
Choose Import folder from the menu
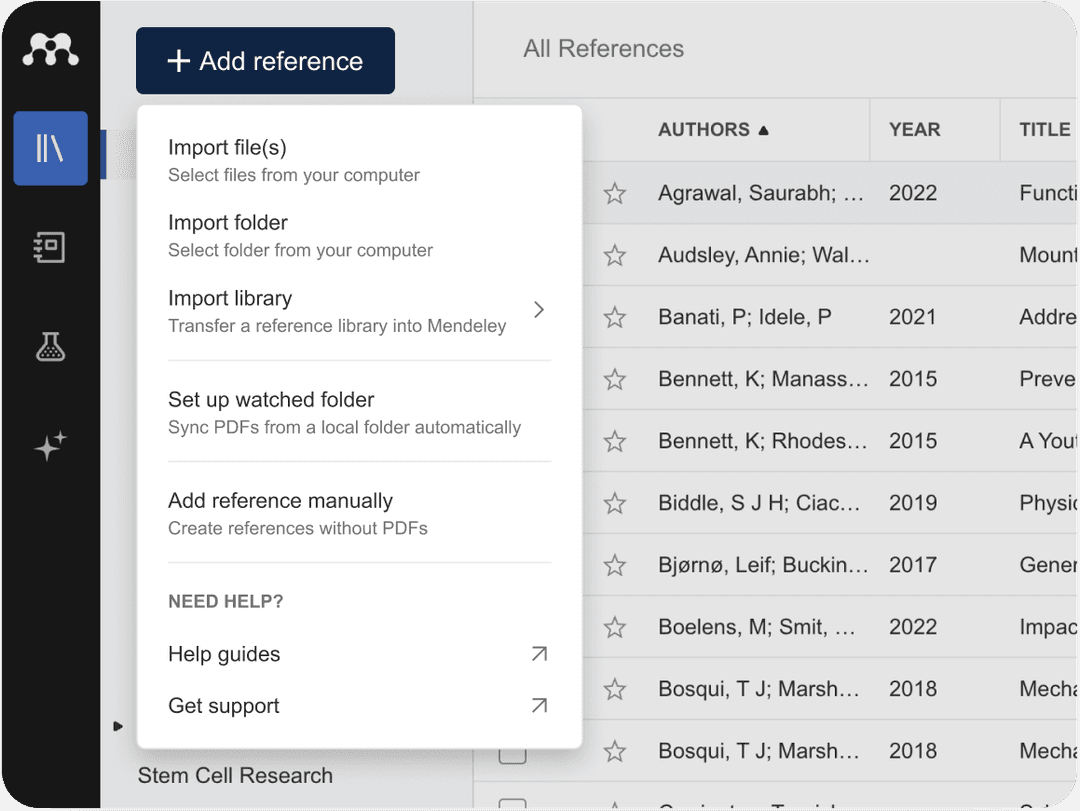(x=360, y=236)
